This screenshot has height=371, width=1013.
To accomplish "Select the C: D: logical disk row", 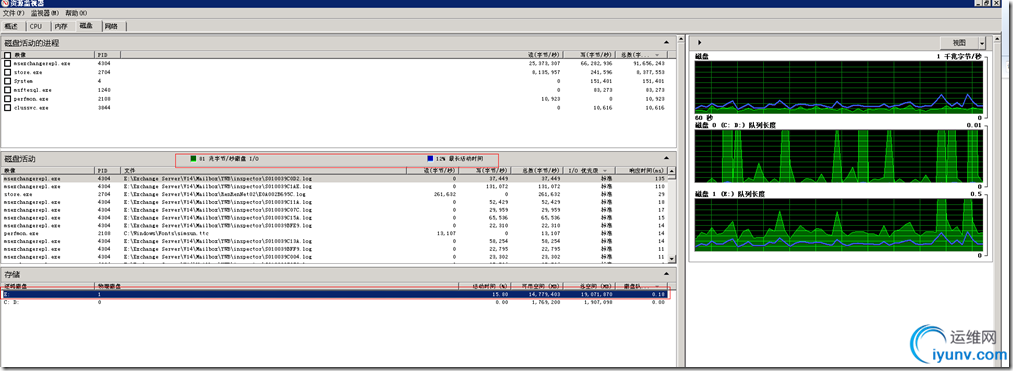I will click(x=335, y=302).
